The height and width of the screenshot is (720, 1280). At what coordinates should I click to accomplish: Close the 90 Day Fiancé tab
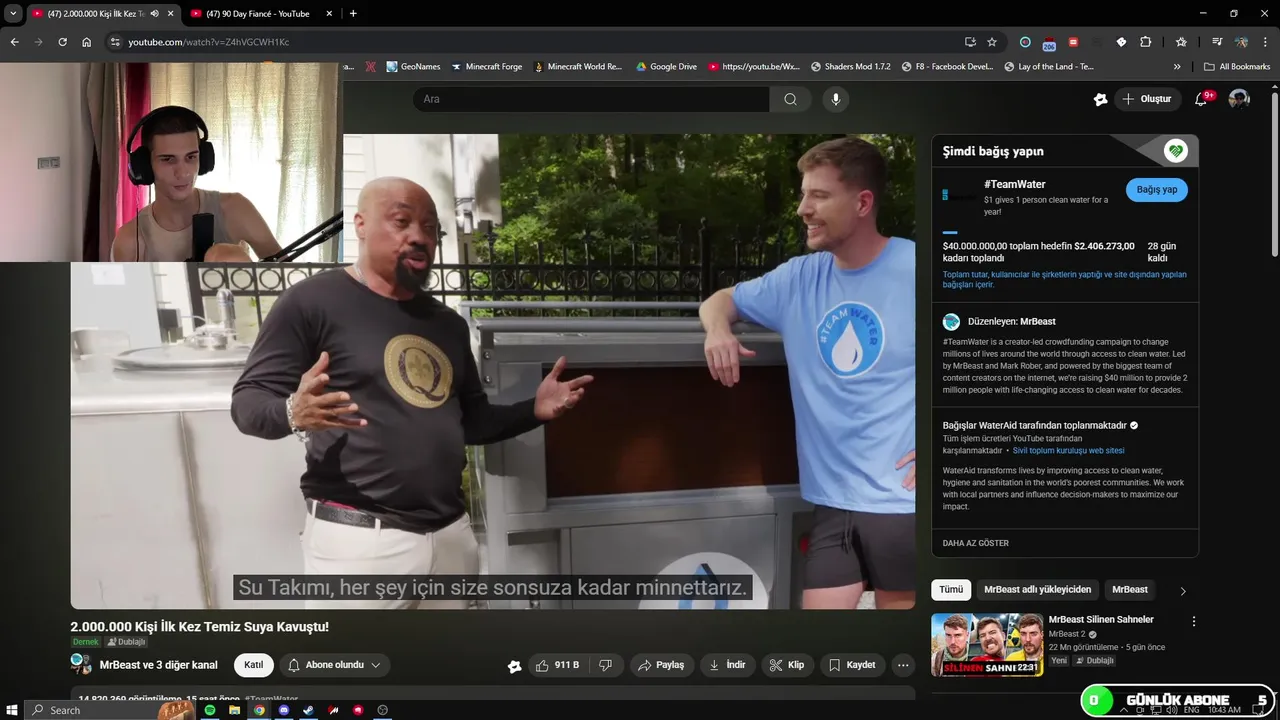tap(327, 14)
